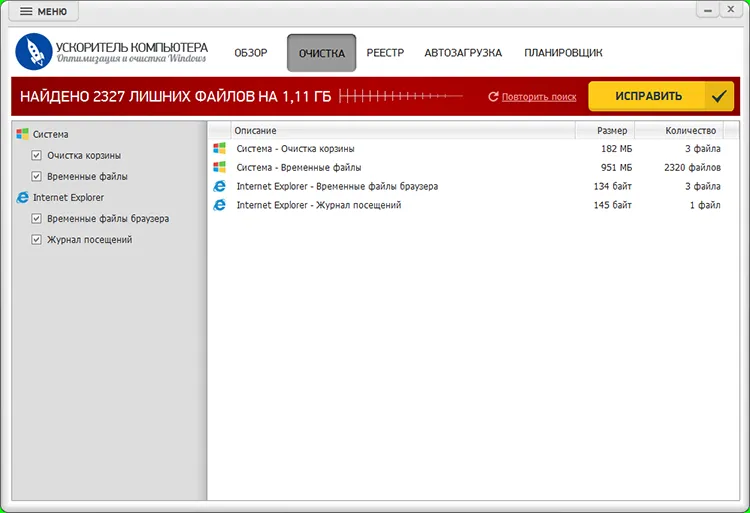750x513 pixels.
Task: Select the Система tree node in sidebar
Action: [50, 134]
